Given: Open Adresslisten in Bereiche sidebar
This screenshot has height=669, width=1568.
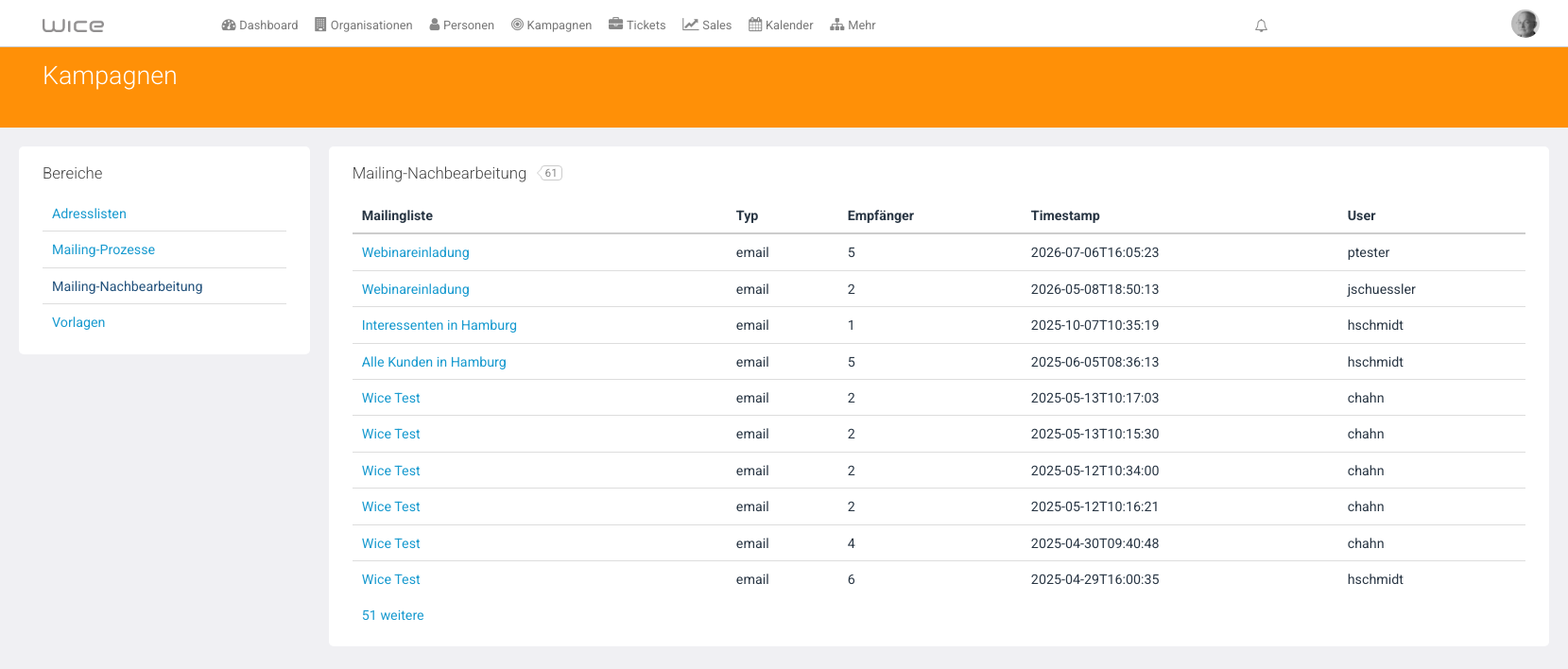Looking at the screenshot, I should click(x=89, y=214).
